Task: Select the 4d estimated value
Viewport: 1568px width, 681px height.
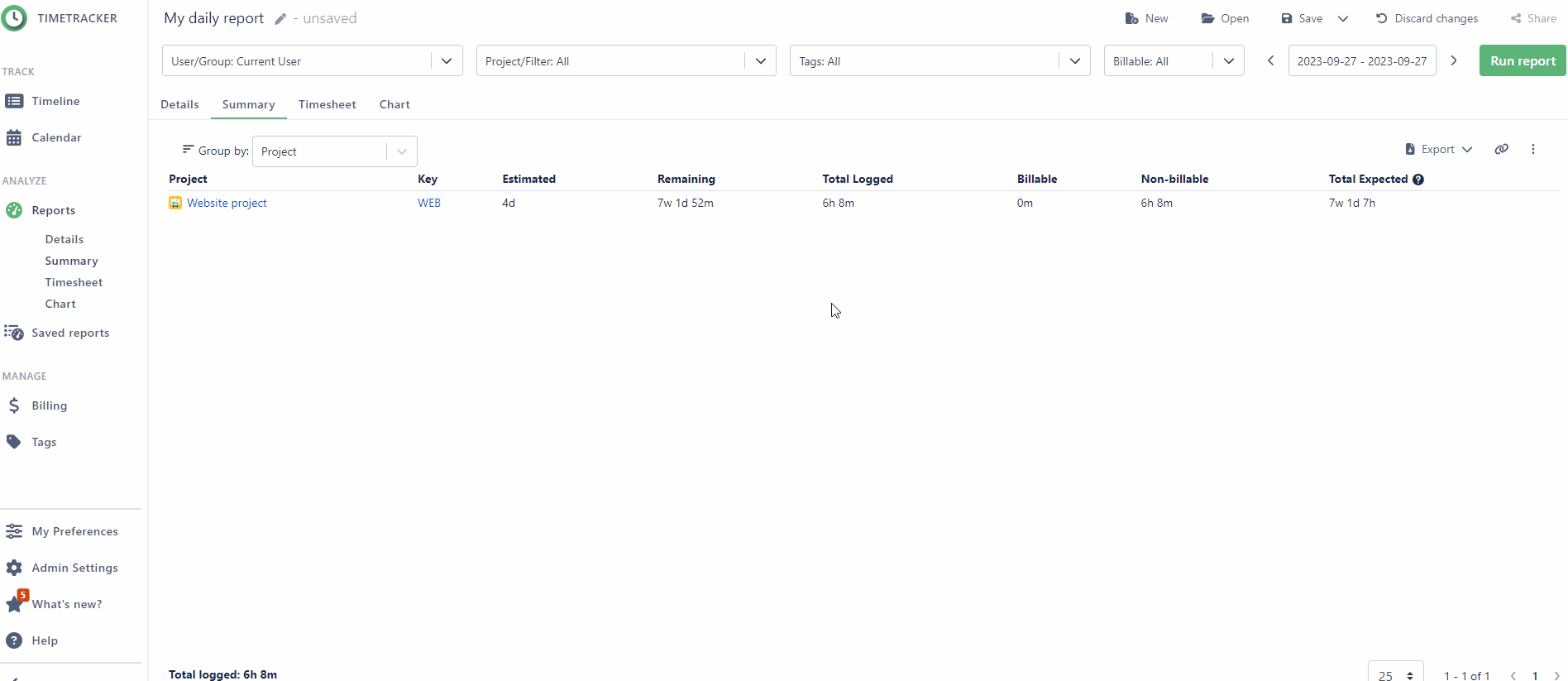Action: tap(509, 203)
